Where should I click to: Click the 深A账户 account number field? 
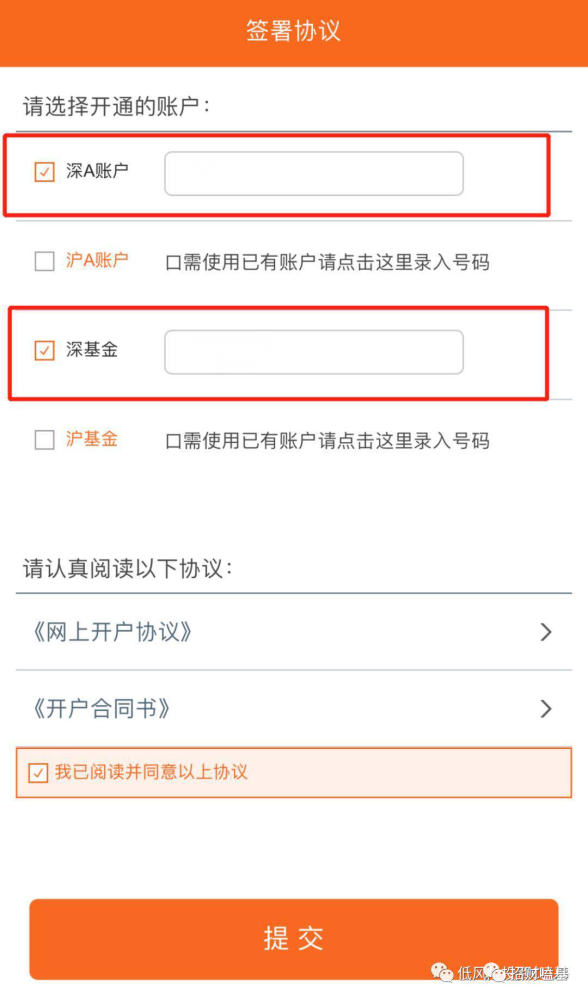314,173
